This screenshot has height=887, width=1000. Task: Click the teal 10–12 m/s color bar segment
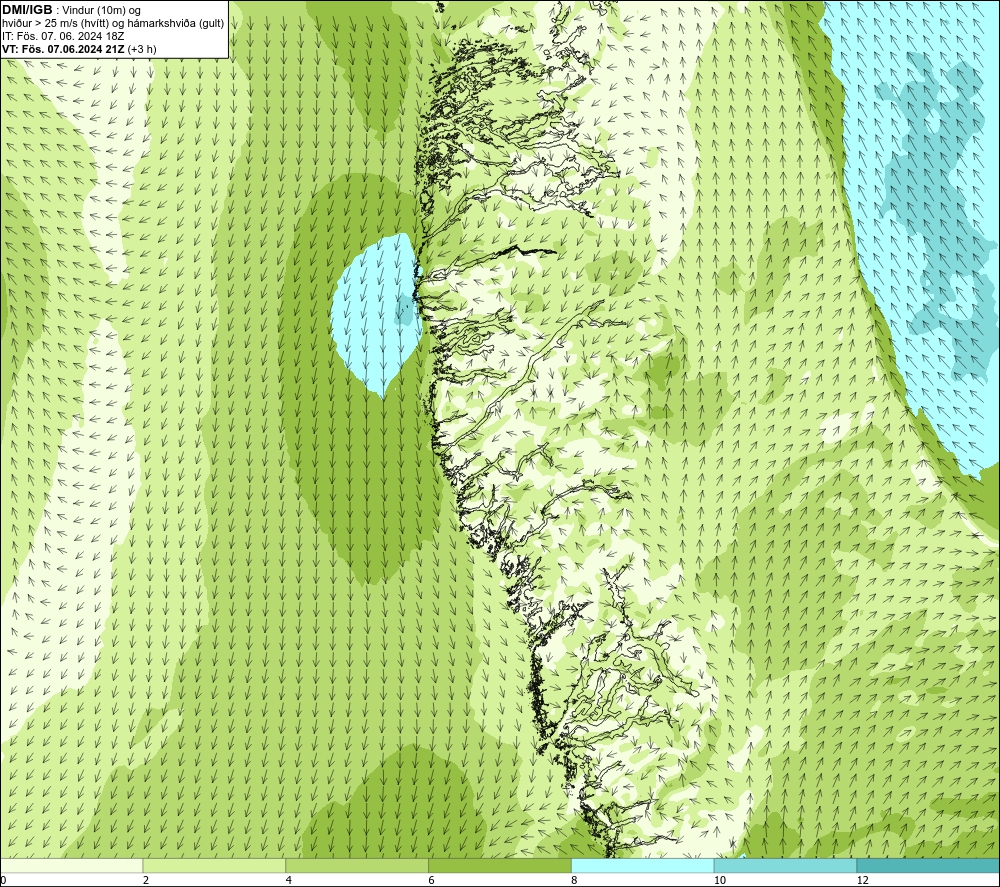[786, 865]
